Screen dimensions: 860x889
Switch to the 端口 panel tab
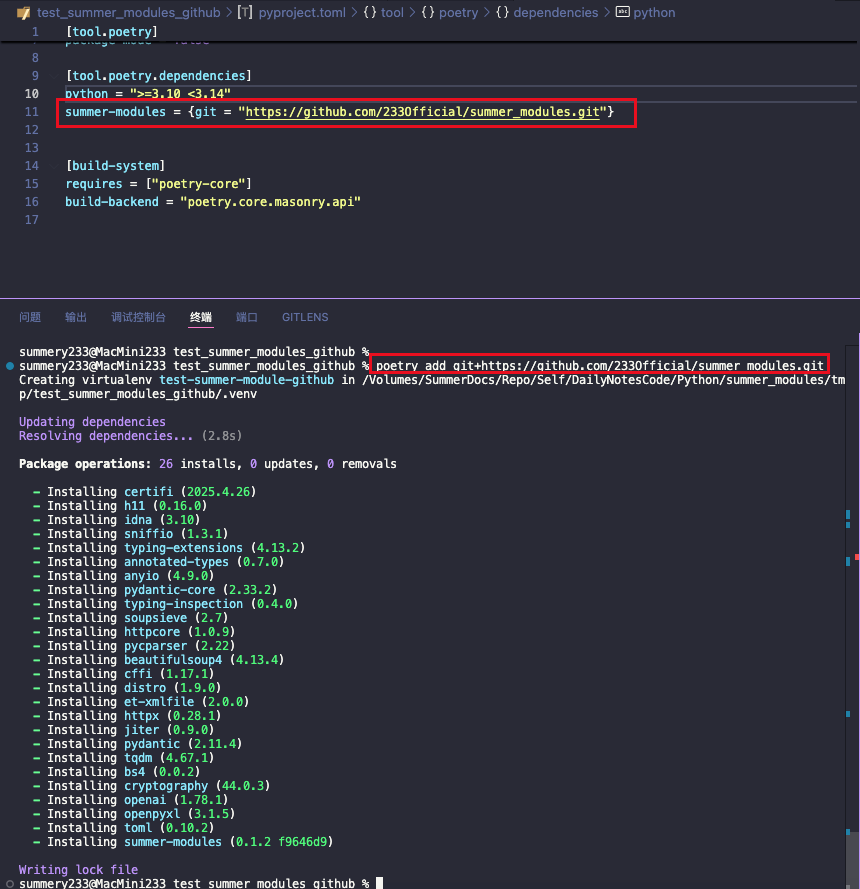[x=247, y=317]
